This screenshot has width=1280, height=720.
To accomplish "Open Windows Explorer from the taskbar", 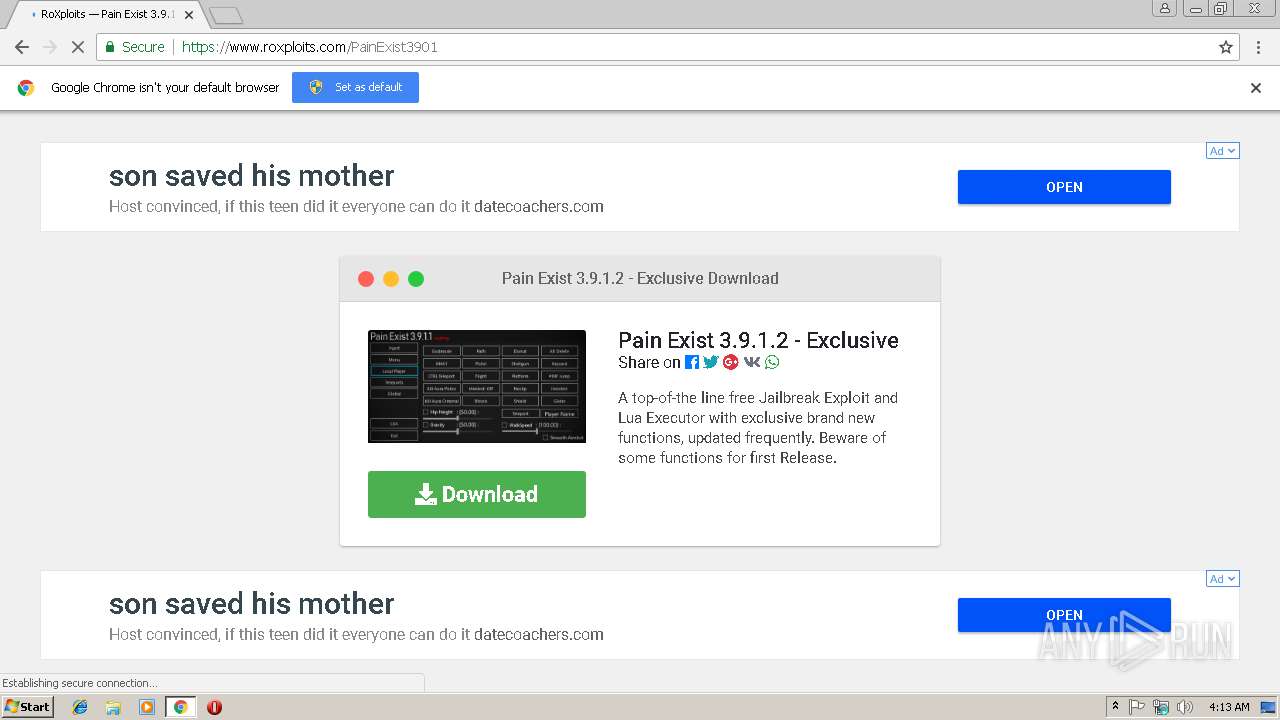I will pyautogui.click(x=113, y=707).
